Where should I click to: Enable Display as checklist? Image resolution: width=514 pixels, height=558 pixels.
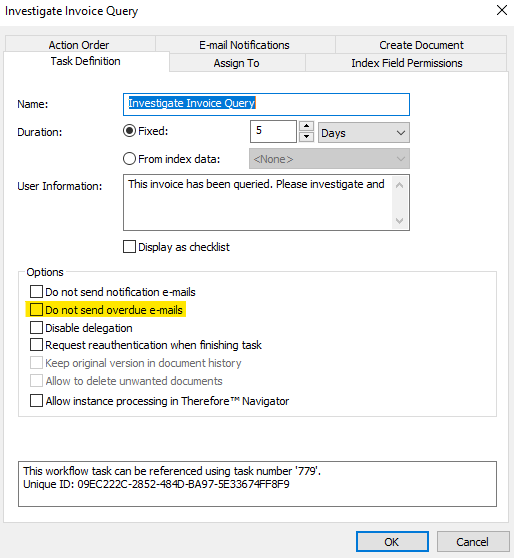click(129, 246)
